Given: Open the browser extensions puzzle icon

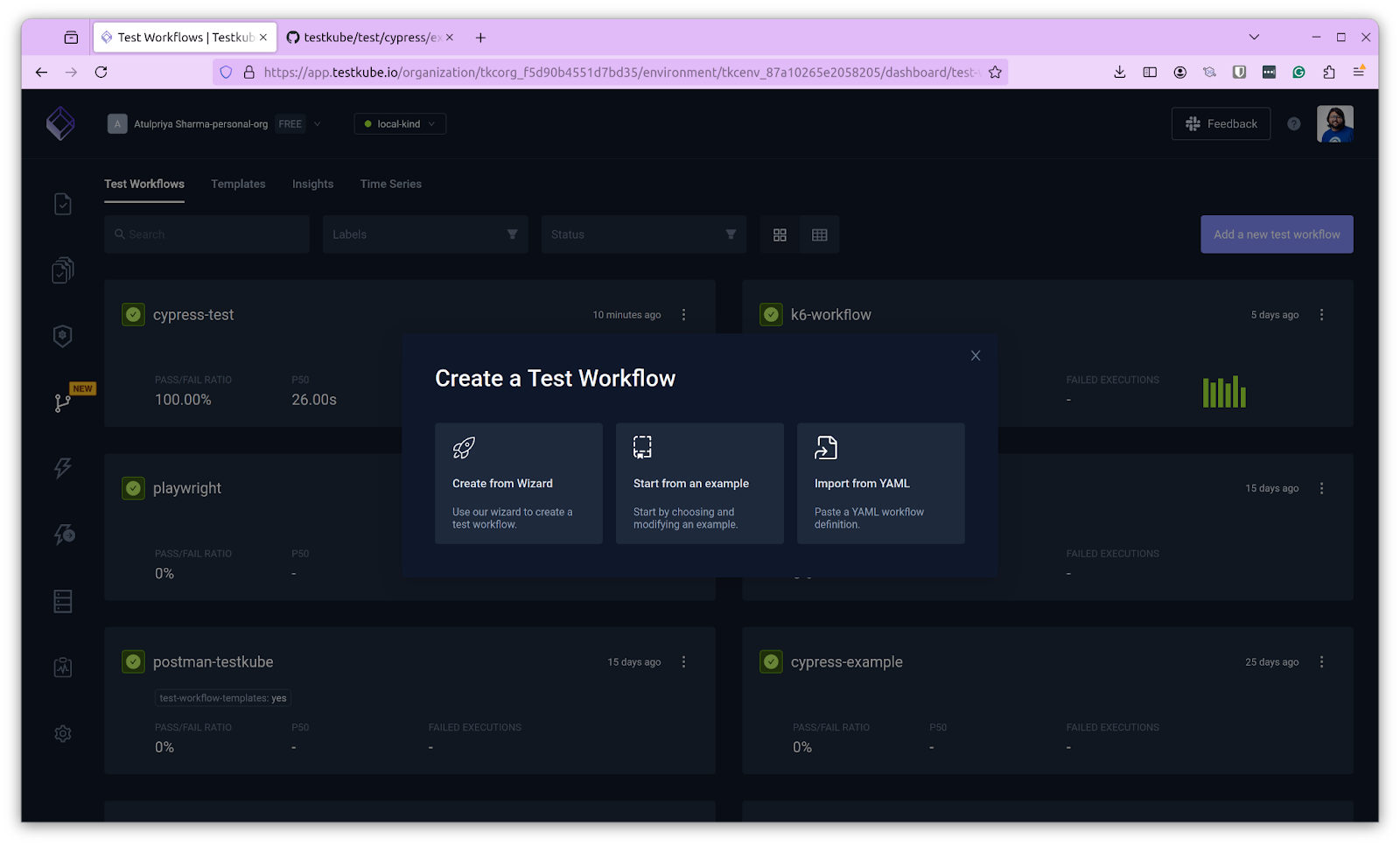Looking at the screenshot, I should point(1329,72).
